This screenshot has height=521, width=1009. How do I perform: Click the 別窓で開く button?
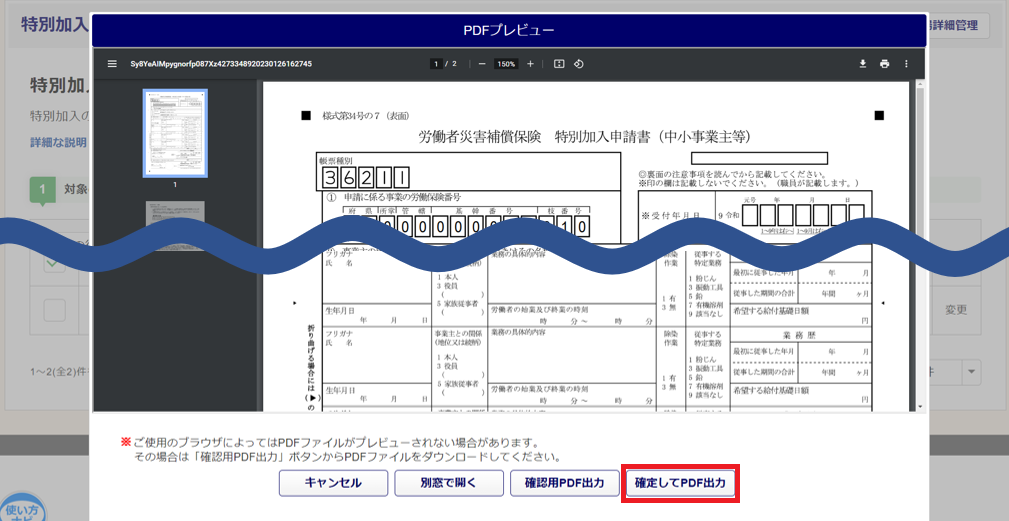coord(443,483)
